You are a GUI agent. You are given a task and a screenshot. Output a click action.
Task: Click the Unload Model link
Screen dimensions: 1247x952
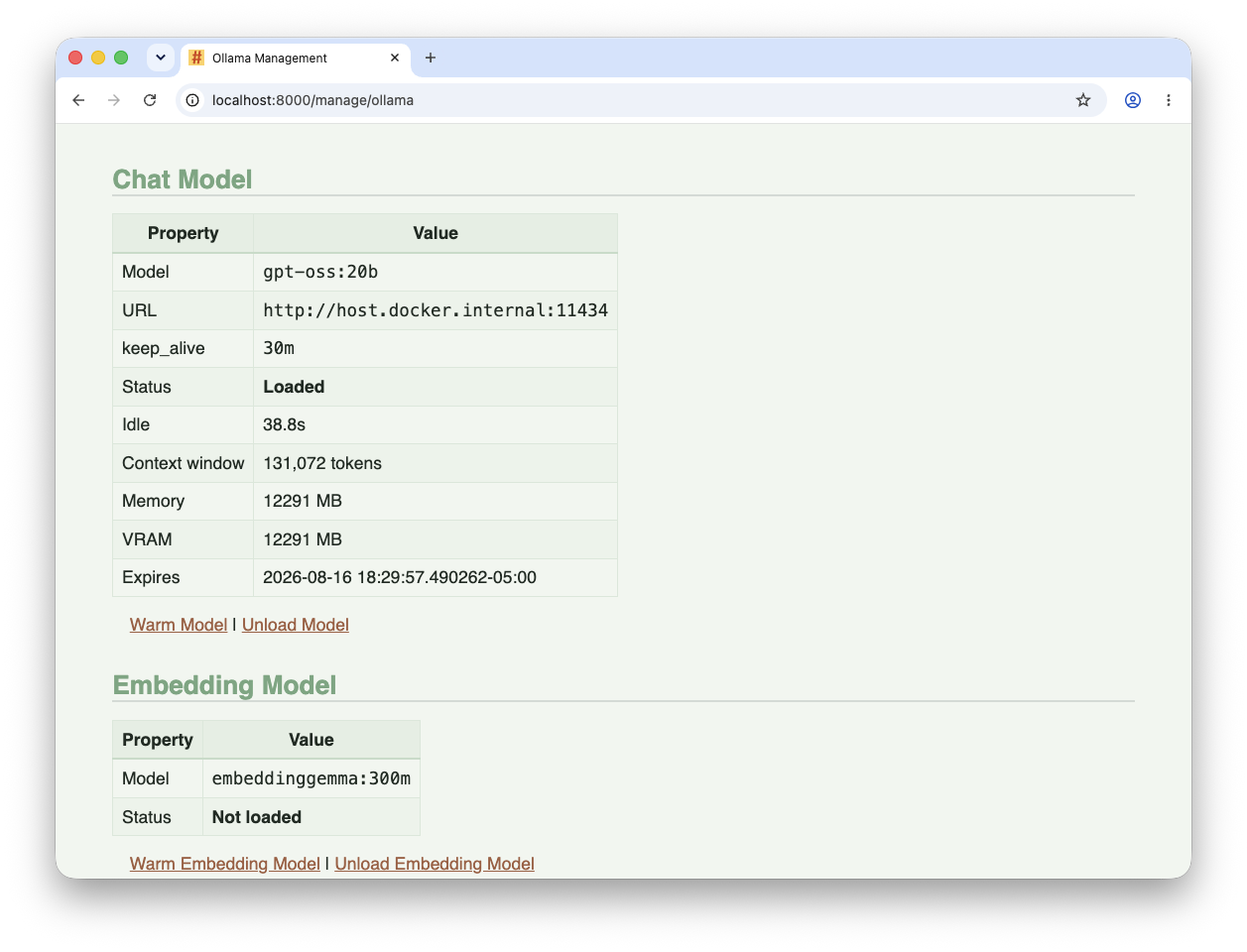(x=296, y=625)
